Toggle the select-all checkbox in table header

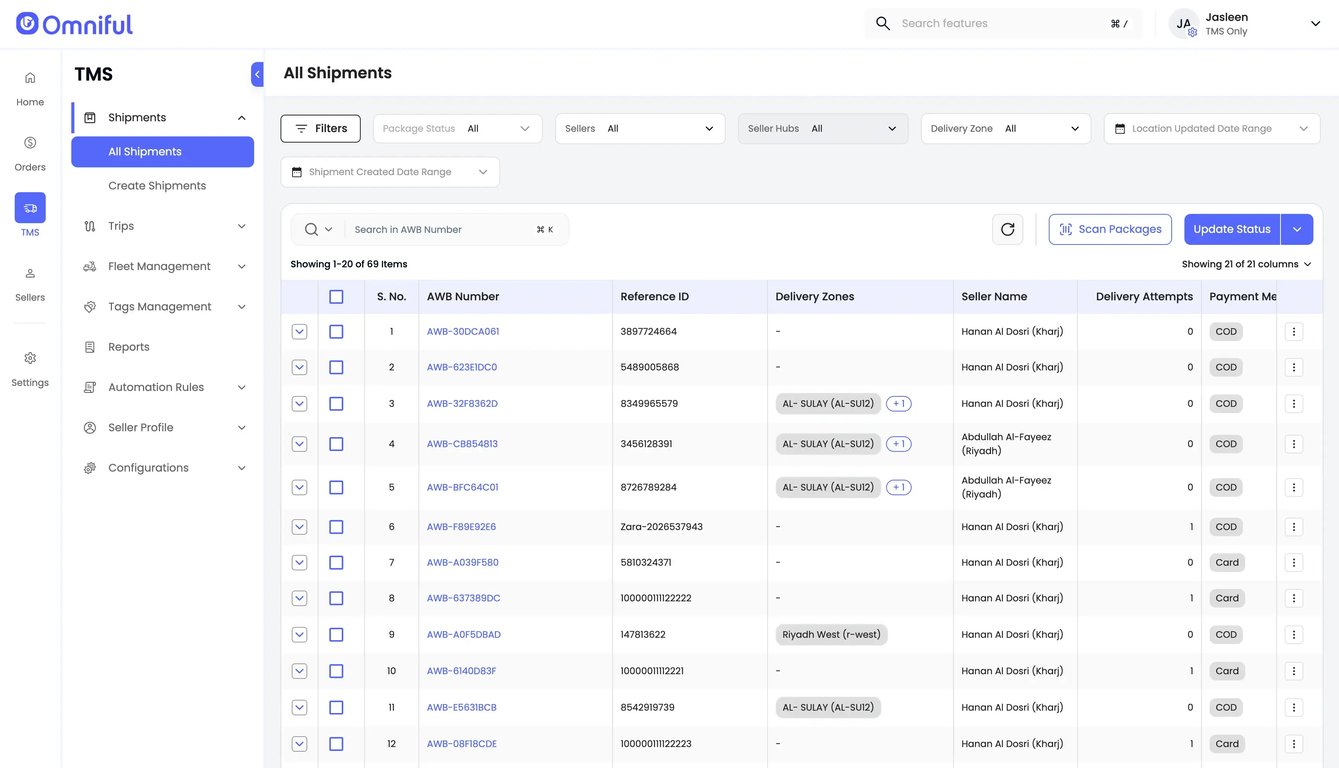tap(336, 297)
